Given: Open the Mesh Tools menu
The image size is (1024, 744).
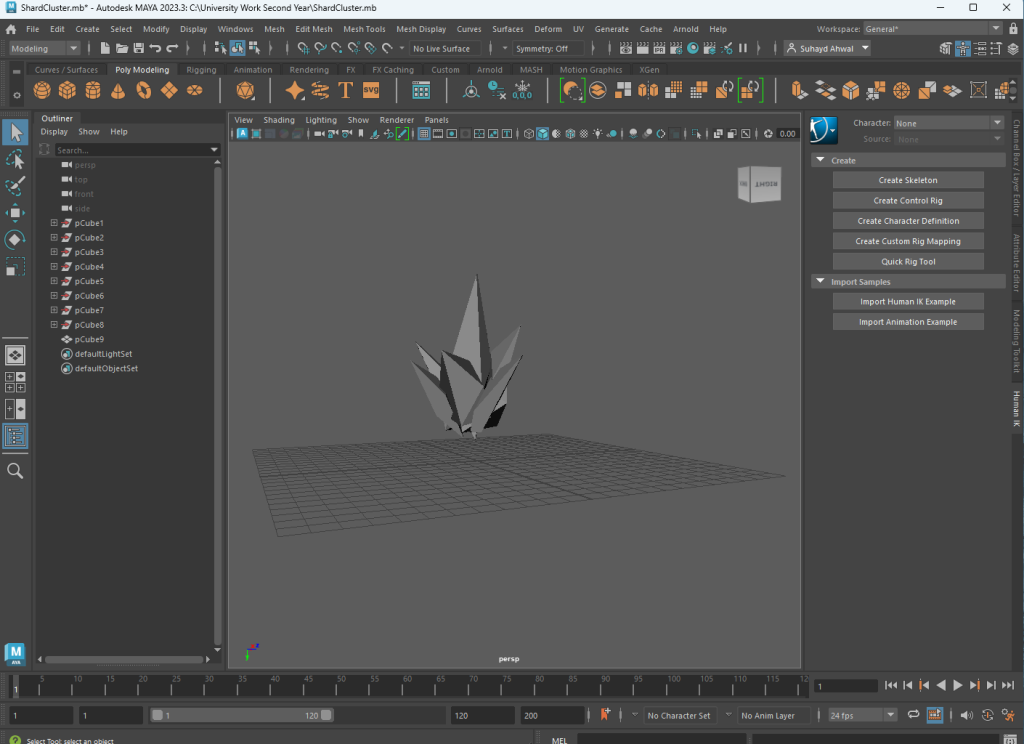Looking at the screenshot, I should pos(364,29).
